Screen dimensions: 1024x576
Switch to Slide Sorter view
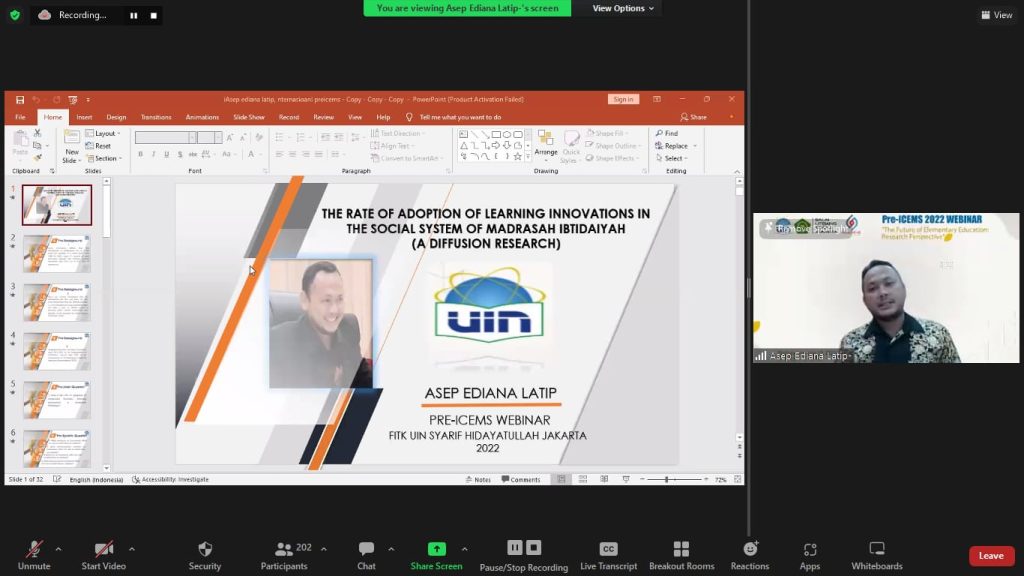583,479
